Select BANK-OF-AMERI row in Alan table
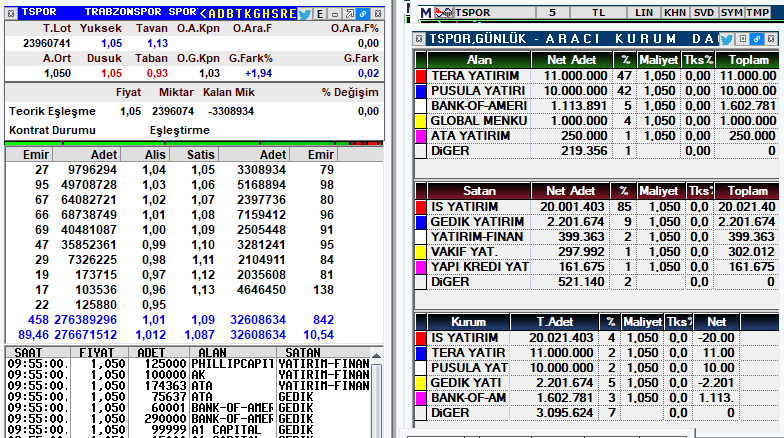This screenshot has height=438, width=784. click(596, 106)
